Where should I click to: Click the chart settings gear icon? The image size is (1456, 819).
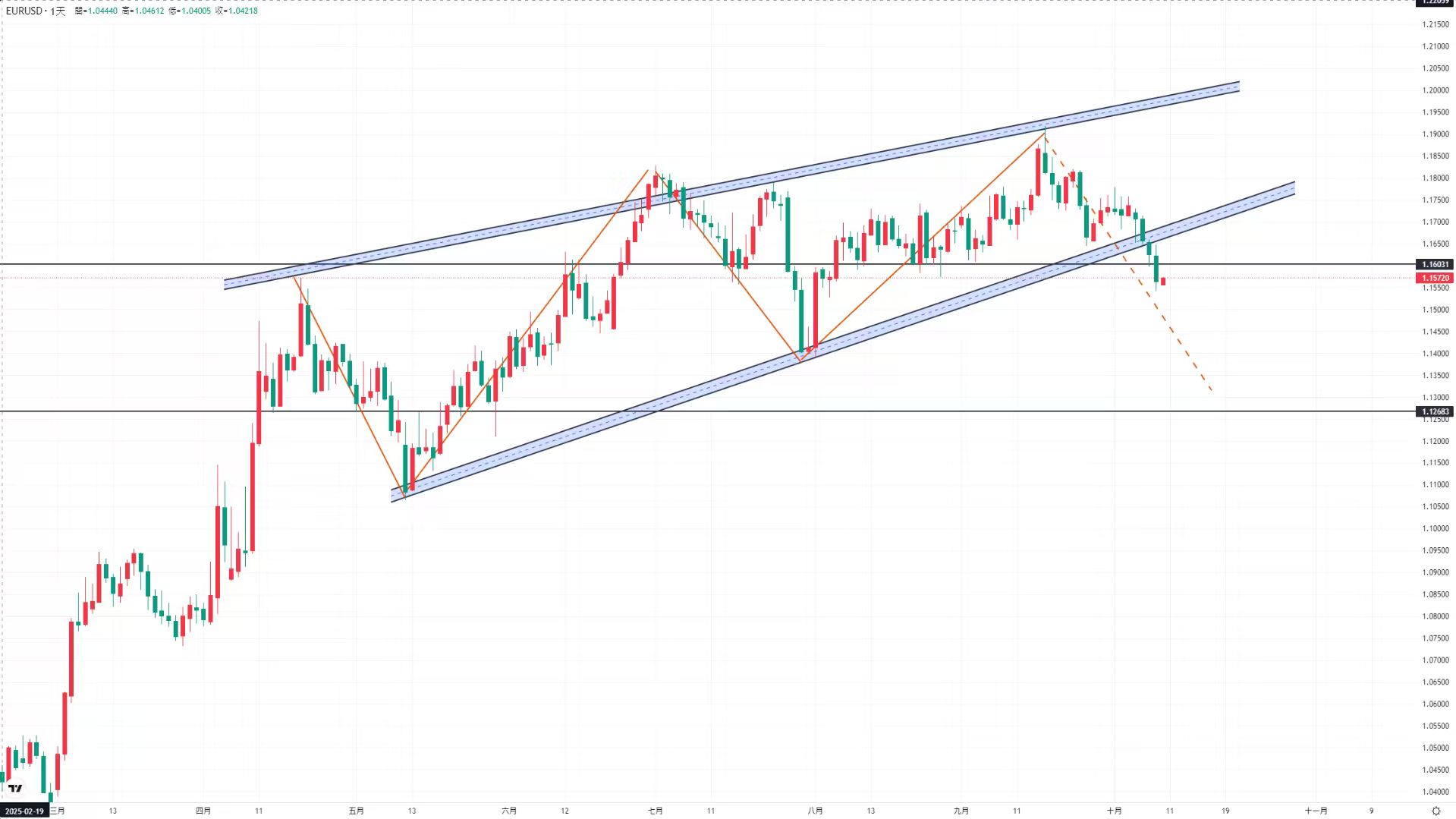coord(1436,811)
